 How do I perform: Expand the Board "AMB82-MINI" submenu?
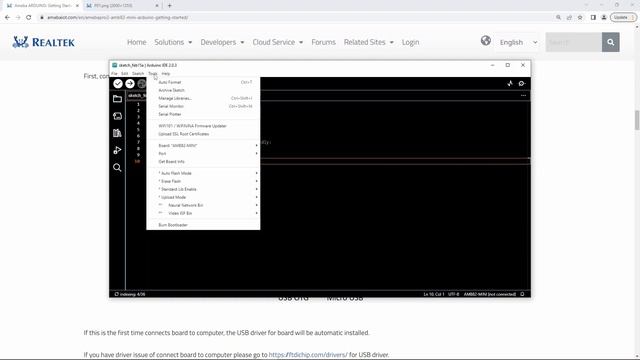pos(203,146)
